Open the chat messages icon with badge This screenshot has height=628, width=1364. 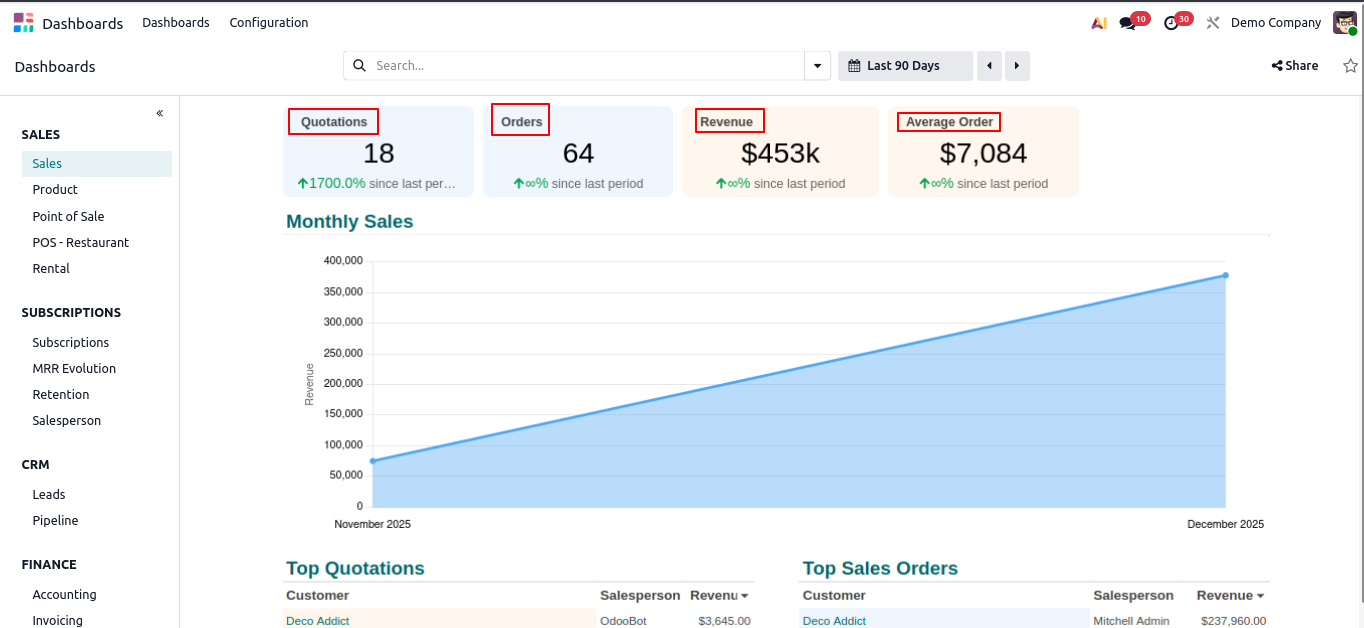[1128, 23]
